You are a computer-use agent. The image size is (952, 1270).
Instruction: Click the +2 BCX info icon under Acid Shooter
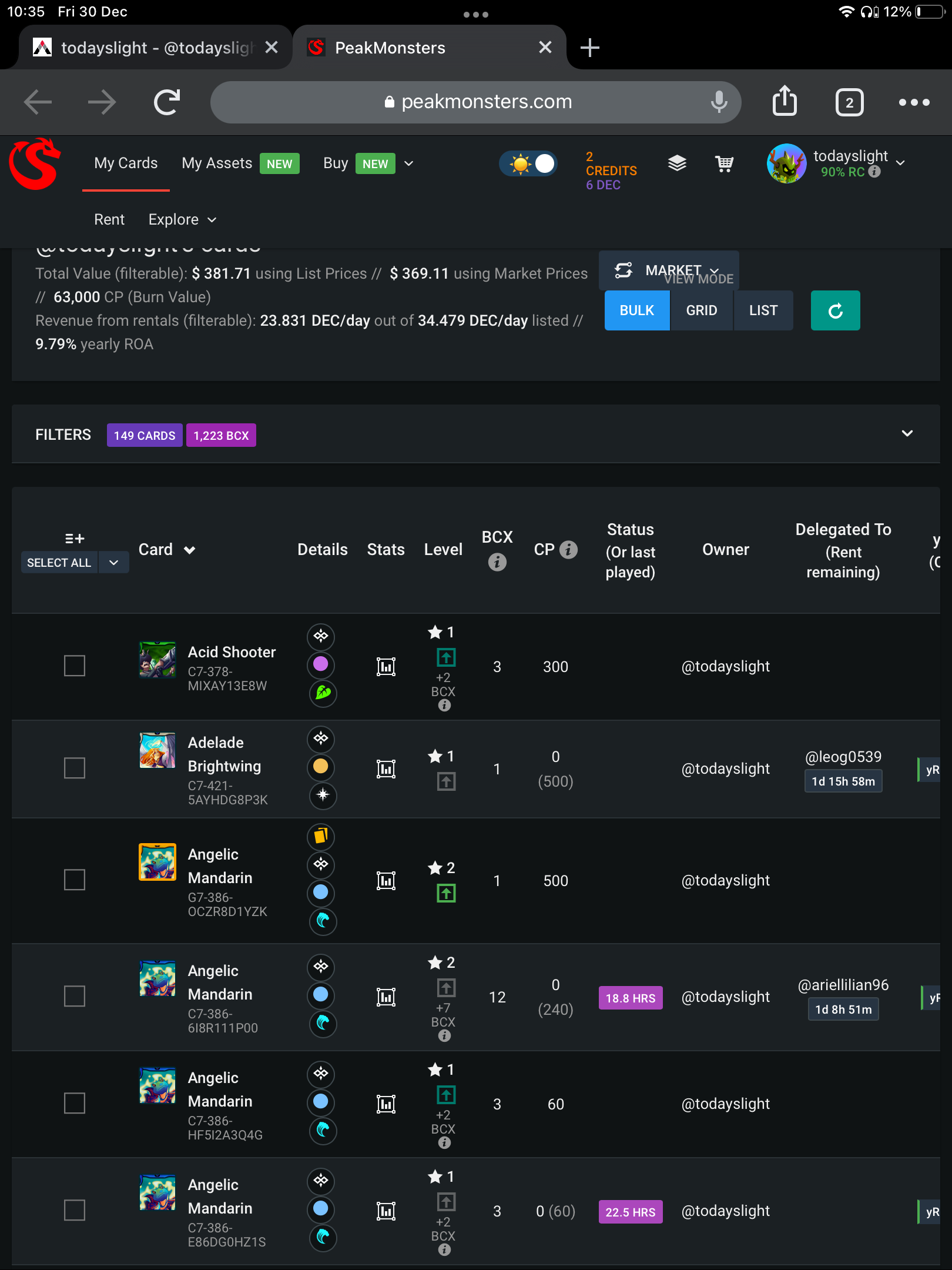point(444,705)
